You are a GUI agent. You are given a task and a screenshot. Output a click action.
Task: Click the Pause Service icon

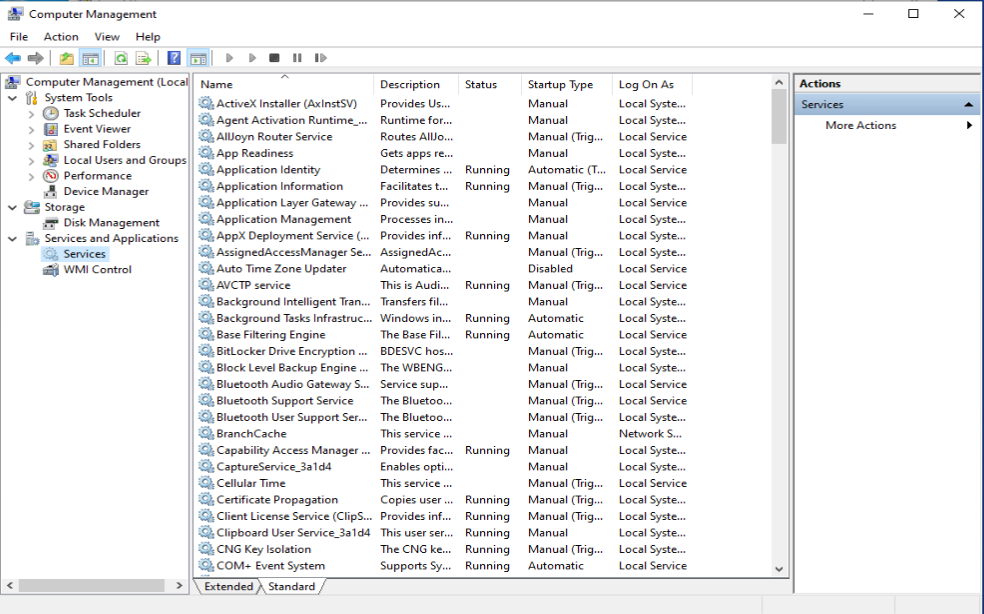click(x=297, y=58)
